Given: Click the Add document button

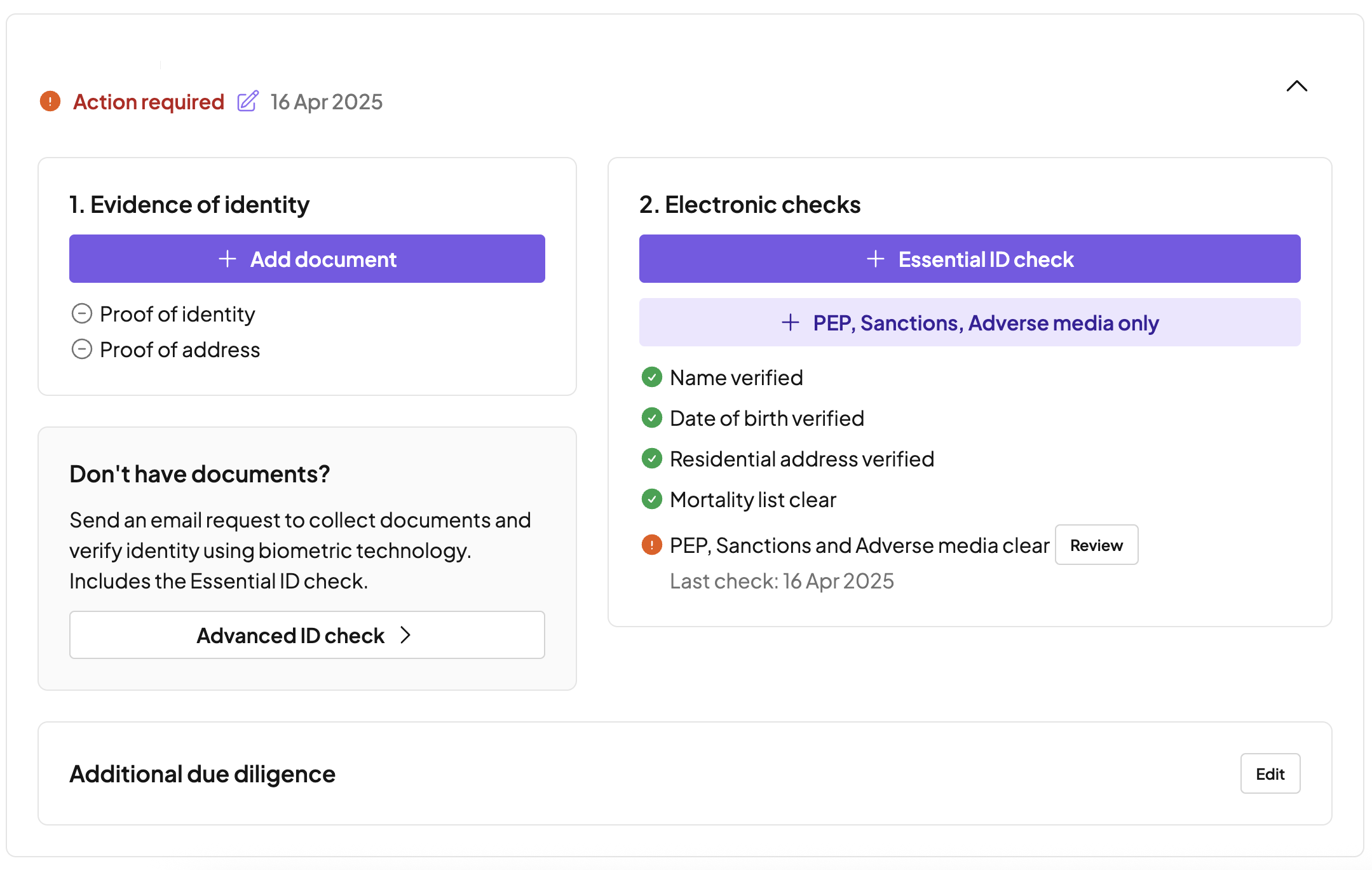Looking at the screenshot, I should pos(307,259).
